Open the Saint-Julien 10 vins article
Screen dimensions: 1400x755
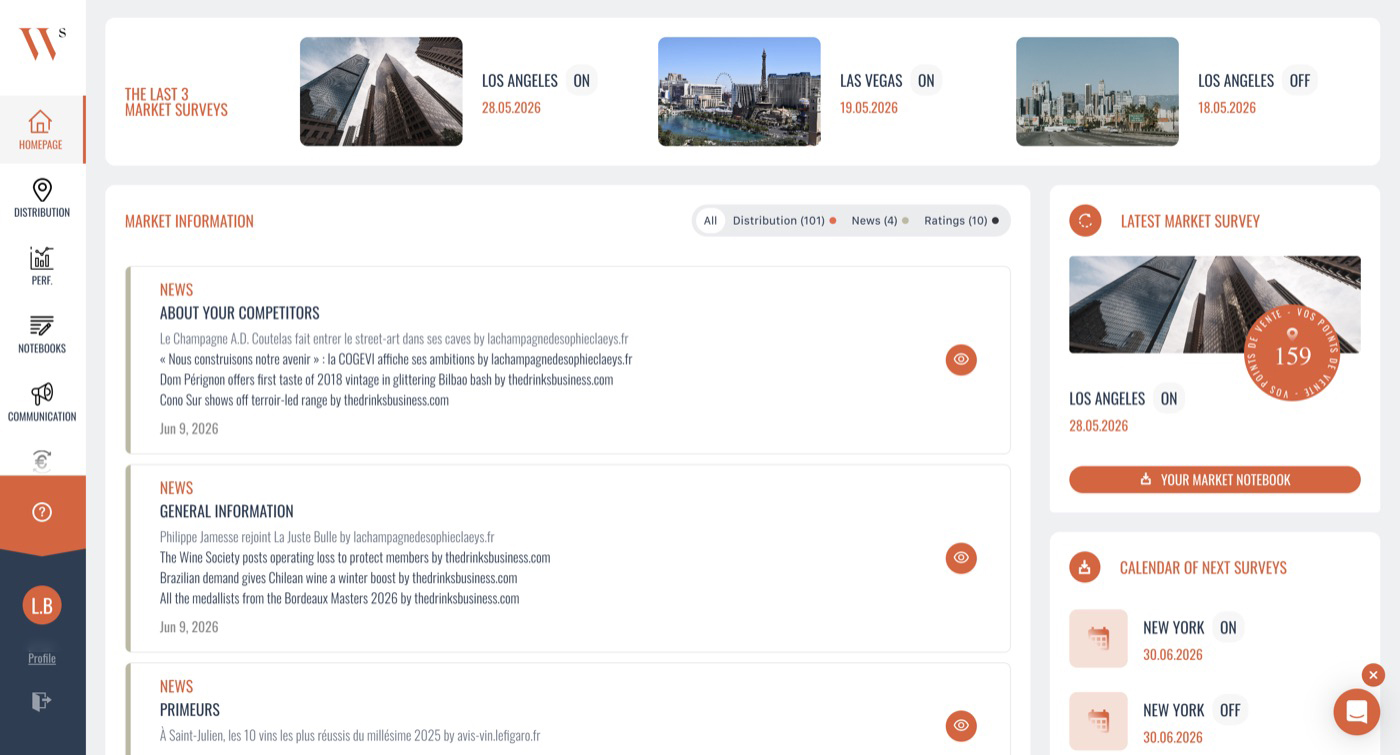(x=350, y=735)
